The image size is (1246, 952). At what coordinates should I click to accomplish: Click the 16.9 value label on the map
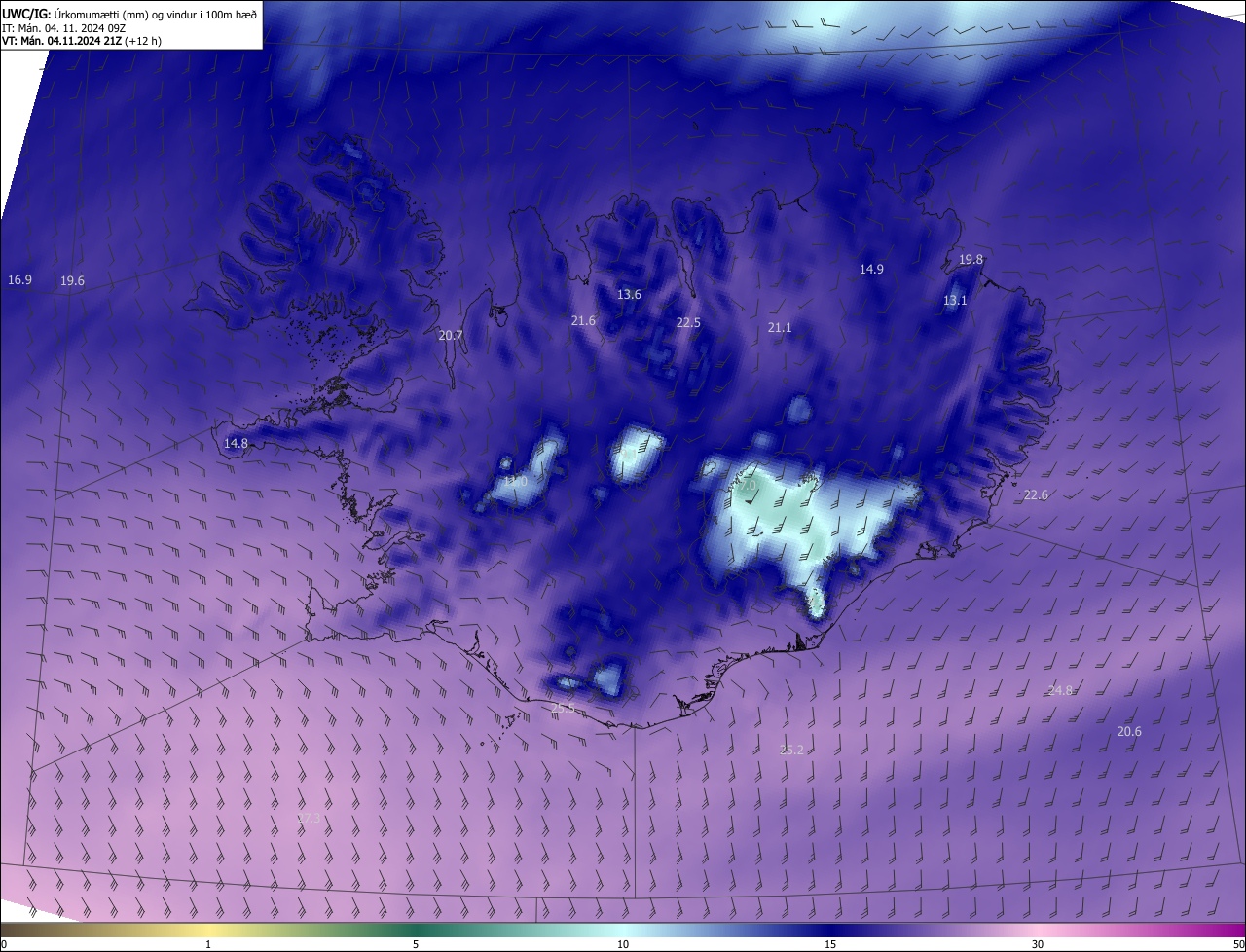(x=19, y=280)
